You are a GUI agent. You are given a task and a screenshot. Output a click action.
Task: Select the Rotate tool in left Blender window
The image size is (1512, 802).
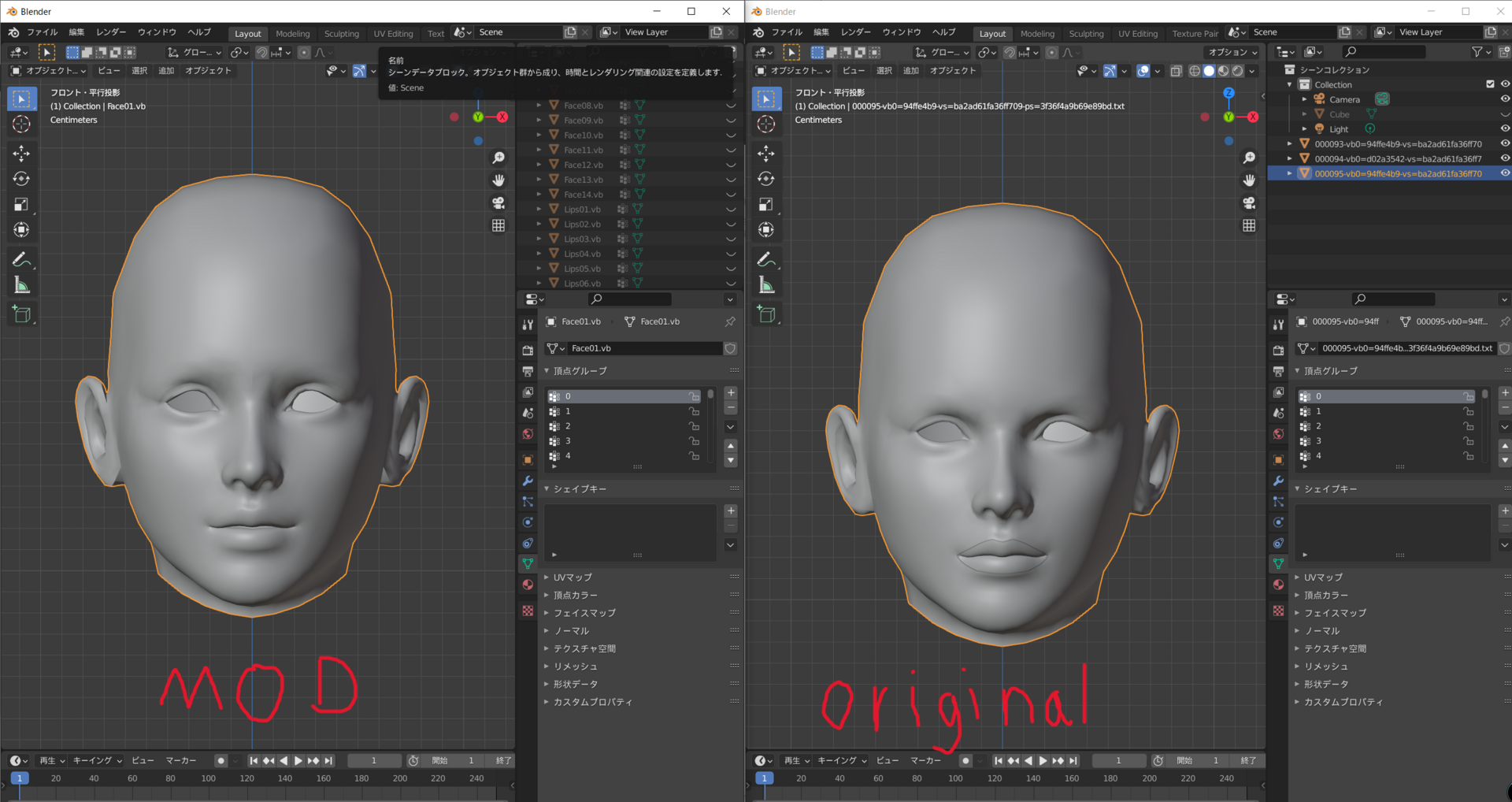pyautogui.click(x=21, y=179)
